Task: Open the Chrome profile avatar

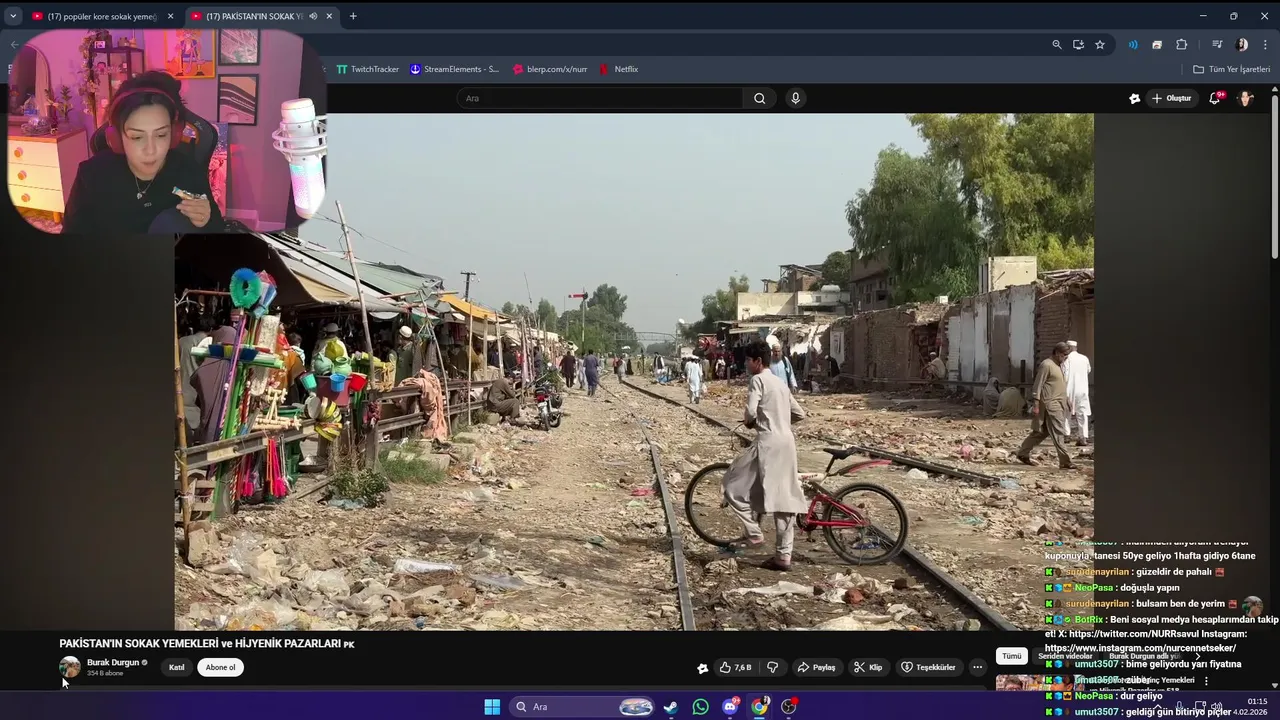Action: (x=1242, y=44)
